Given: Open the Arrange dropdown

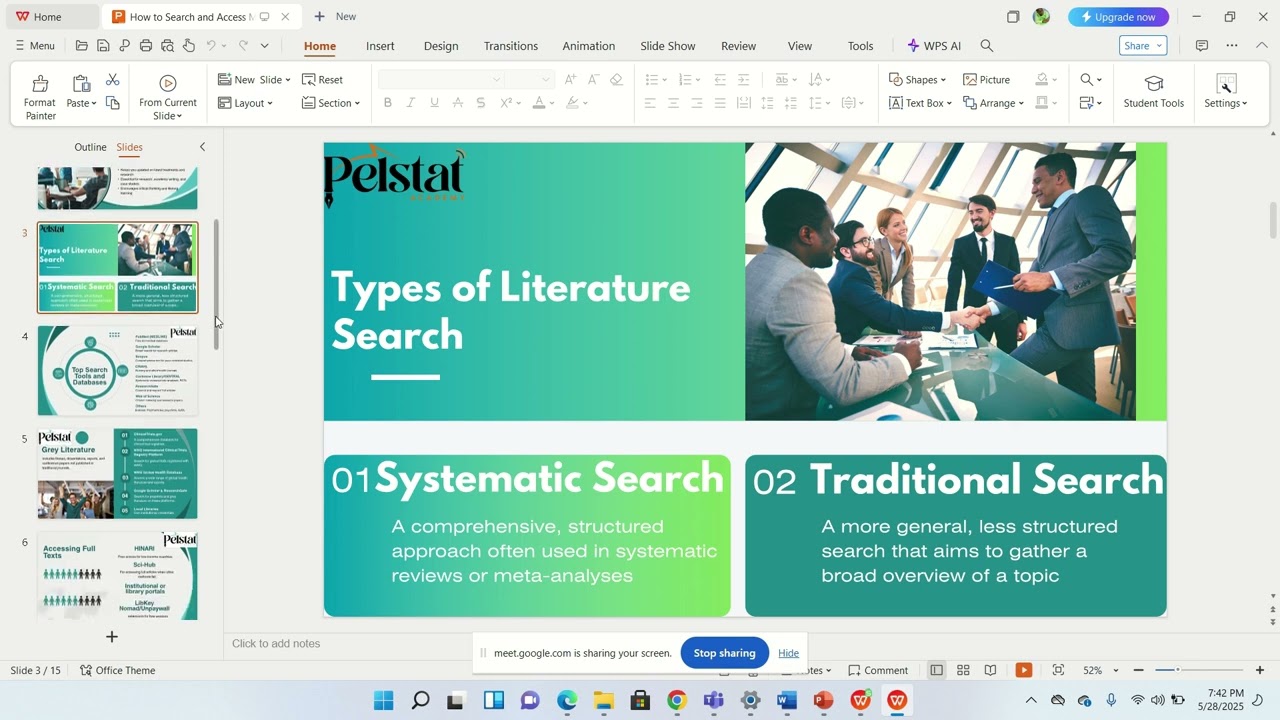Looking at the screenshot, I should tap(993, 103).
